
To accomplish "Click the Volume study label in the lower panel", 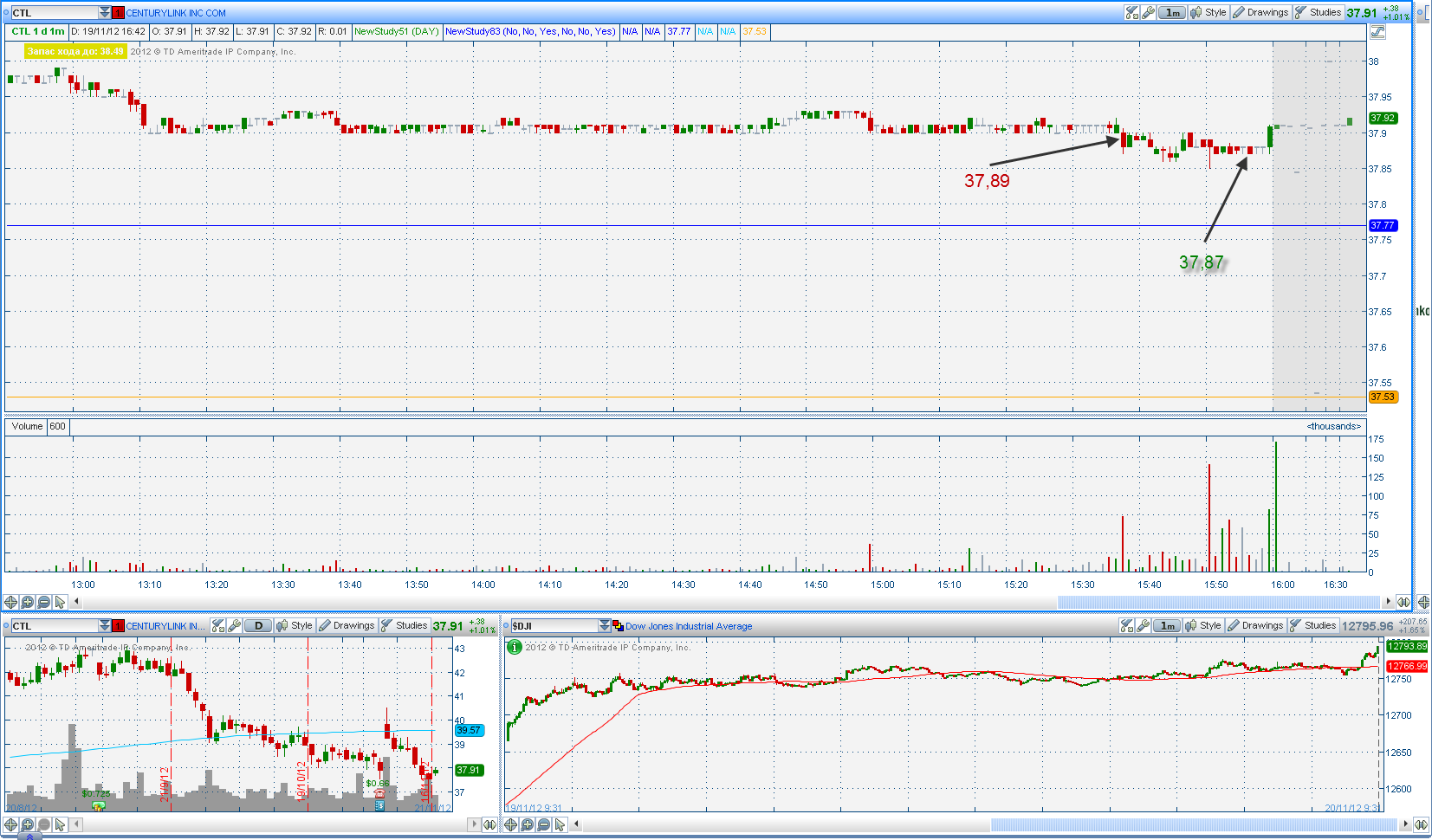I will [x=27, y=426].
